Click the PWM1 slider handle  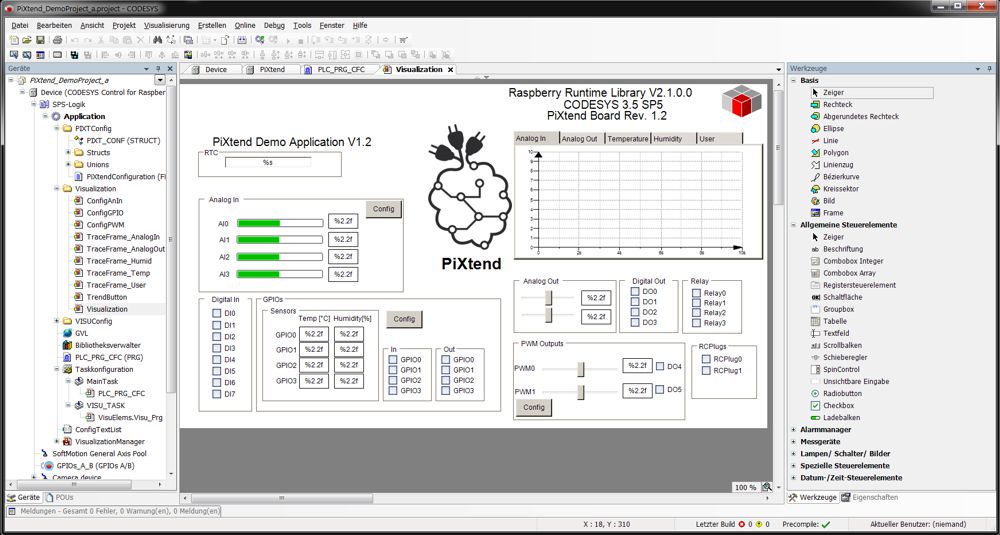point(581,392)
